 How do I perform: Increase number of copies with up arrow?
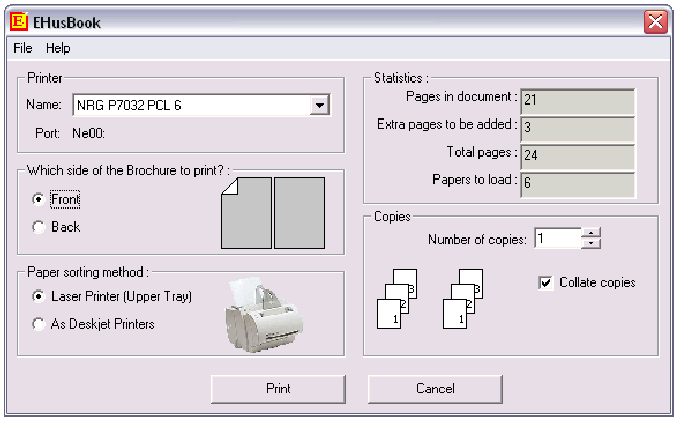point(591,234)
